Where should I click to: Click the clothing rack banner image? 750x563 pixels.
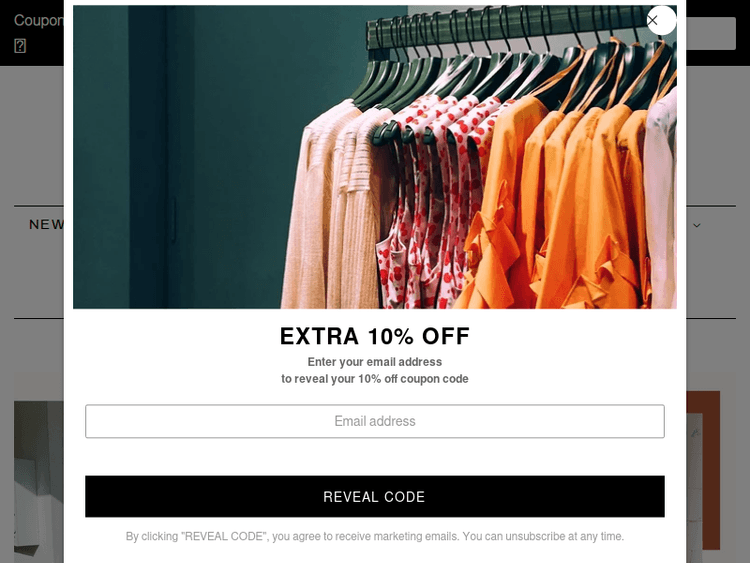click(x=375, y=157)
